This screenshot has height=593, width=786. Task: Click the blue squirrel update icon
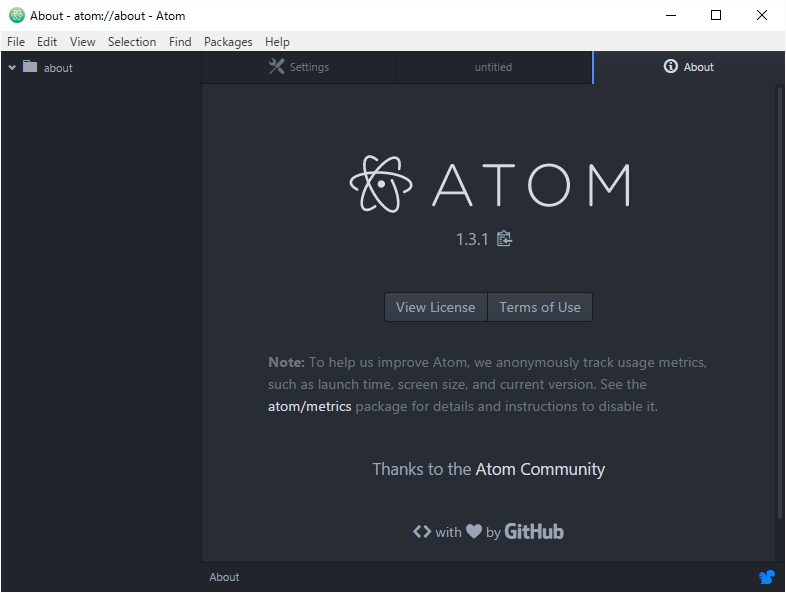tap(766, 577)
